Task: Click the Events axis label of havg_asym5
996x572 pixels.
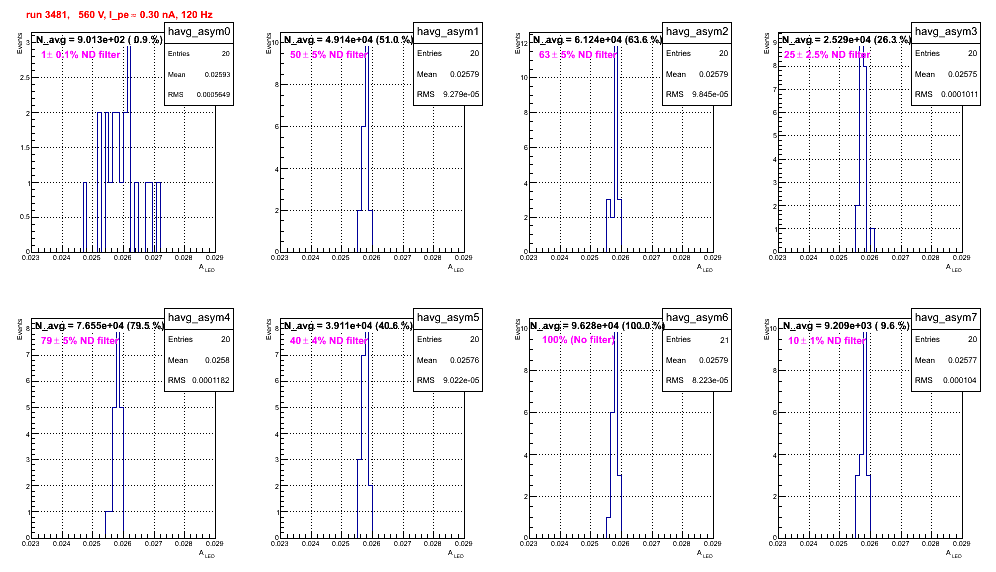Action: tap(269, 330)
